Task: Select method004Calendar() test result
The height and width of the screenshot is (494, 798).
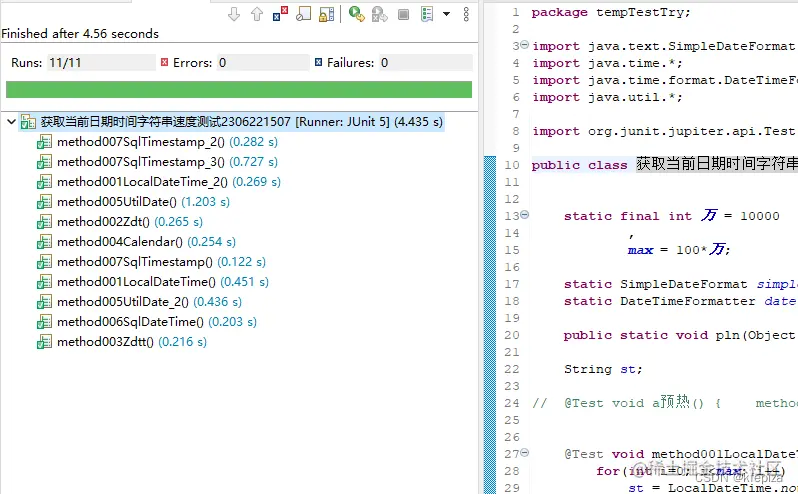Action: pos(147,242)
